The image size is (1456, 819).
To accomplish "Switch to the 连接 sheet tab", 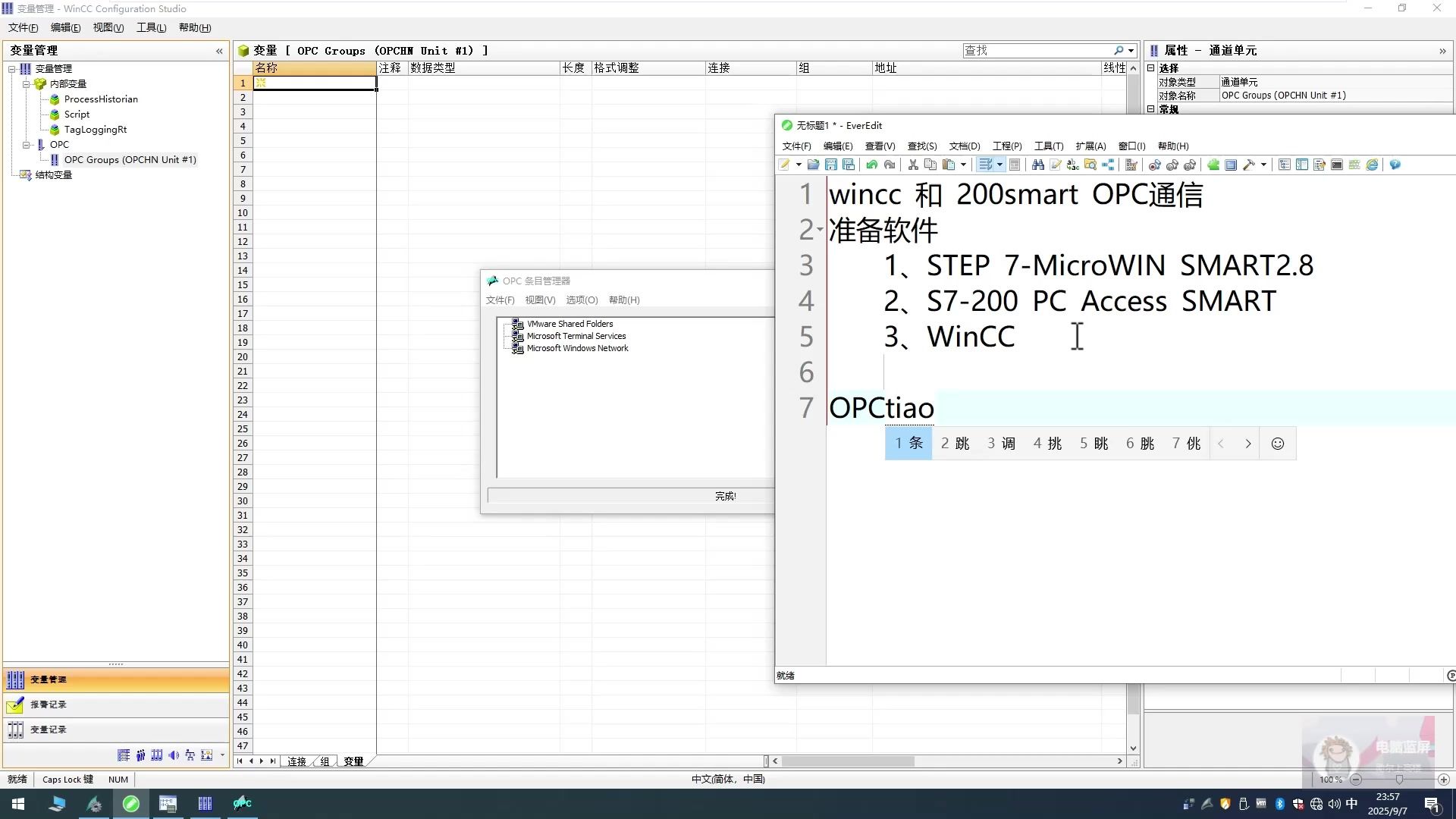I will point(297,761).
